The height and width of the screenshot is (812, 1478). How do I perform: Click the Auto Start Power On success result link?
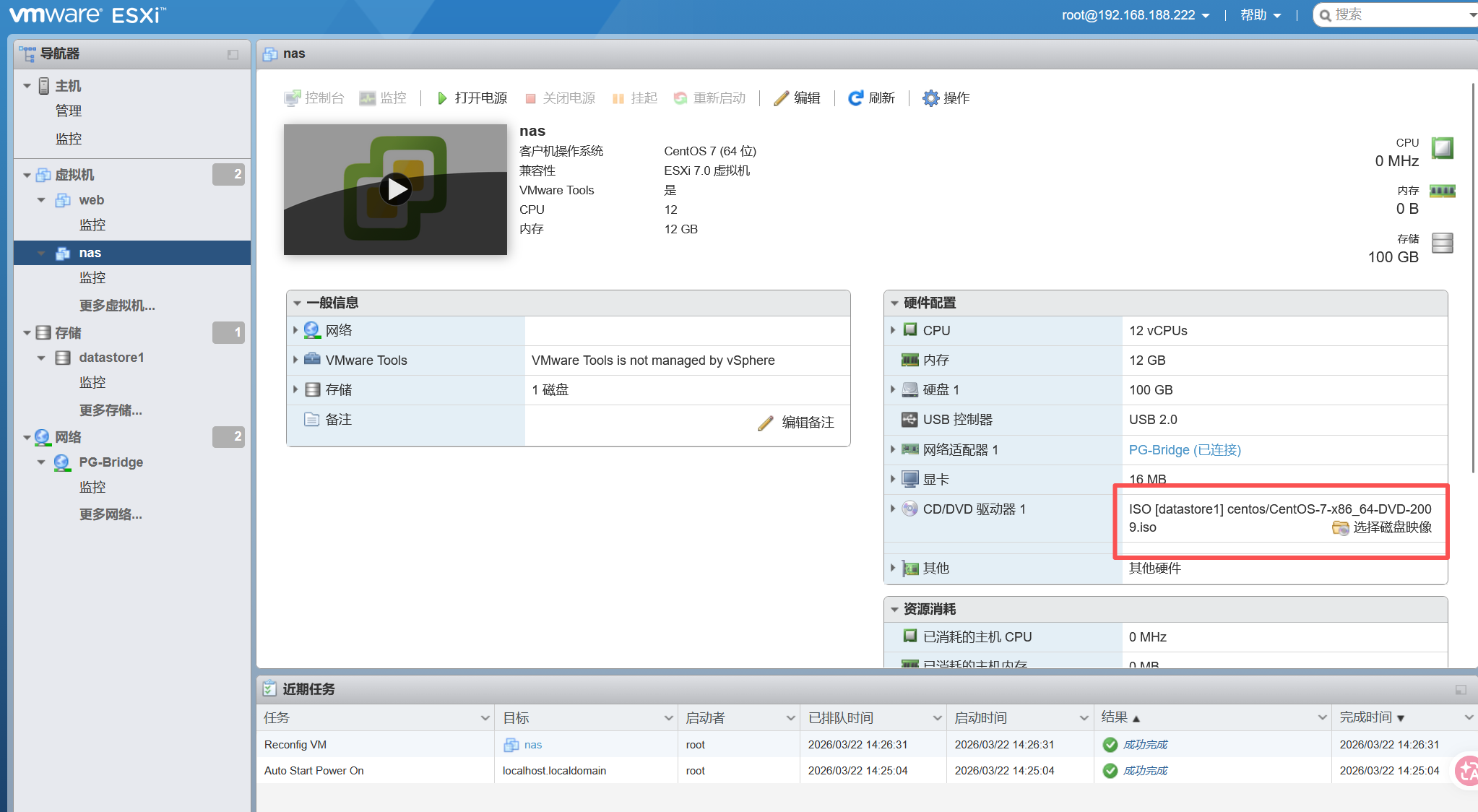pos(1145,771)
